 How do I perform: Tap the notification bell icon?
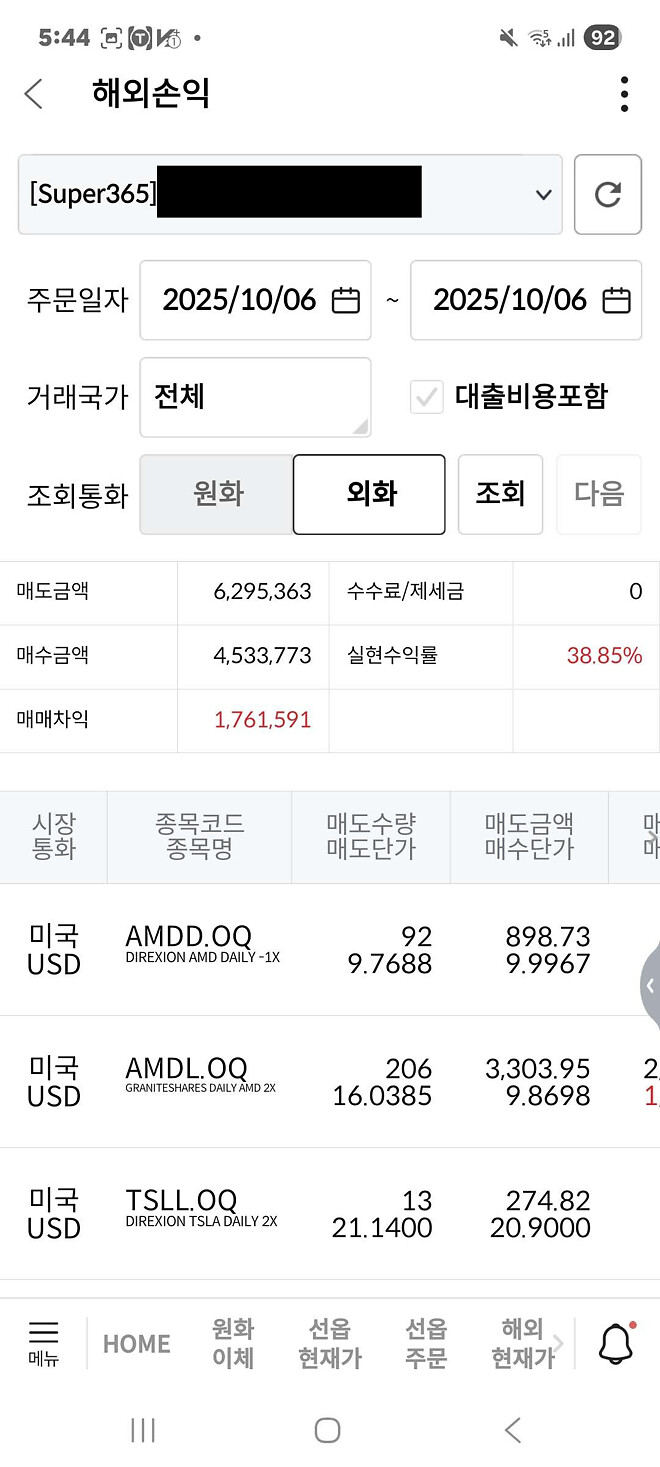[610, 1343]
